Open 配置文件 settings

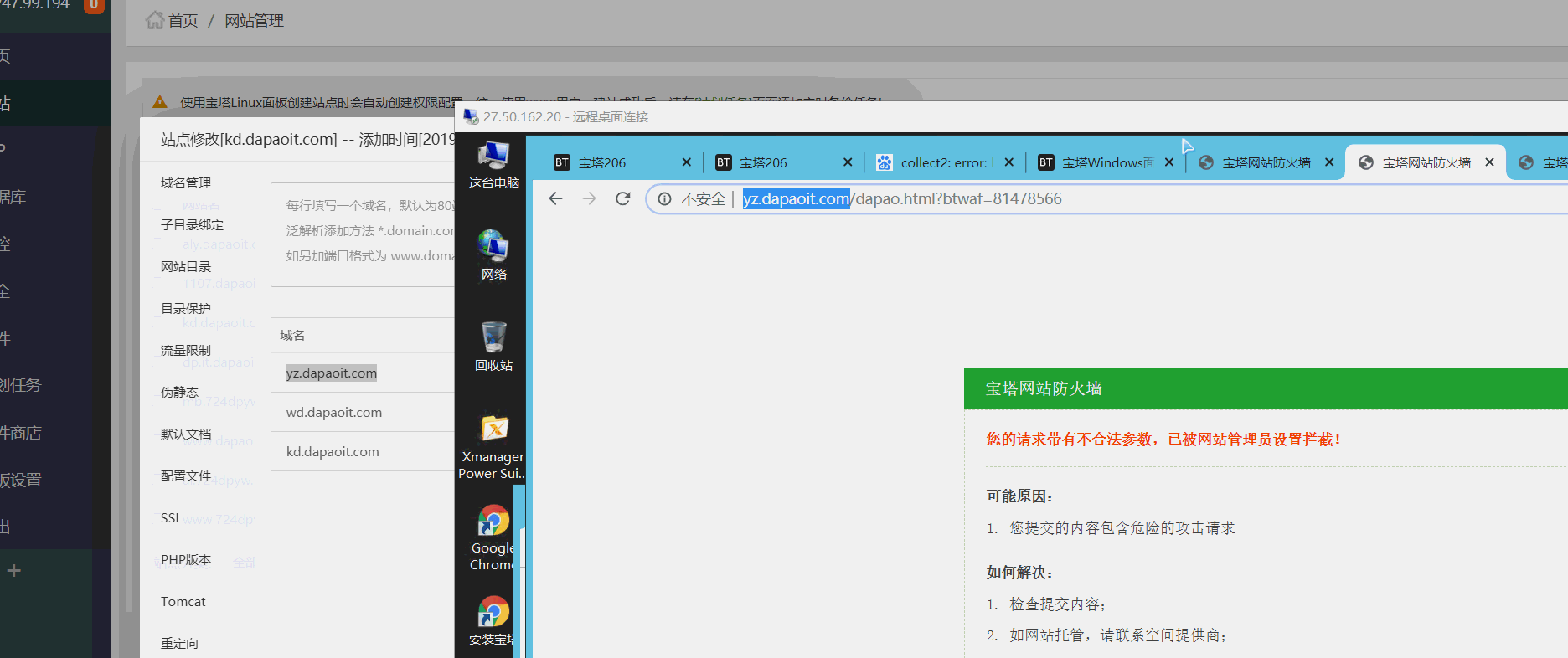pyautogui.click(x=186, y=476)
